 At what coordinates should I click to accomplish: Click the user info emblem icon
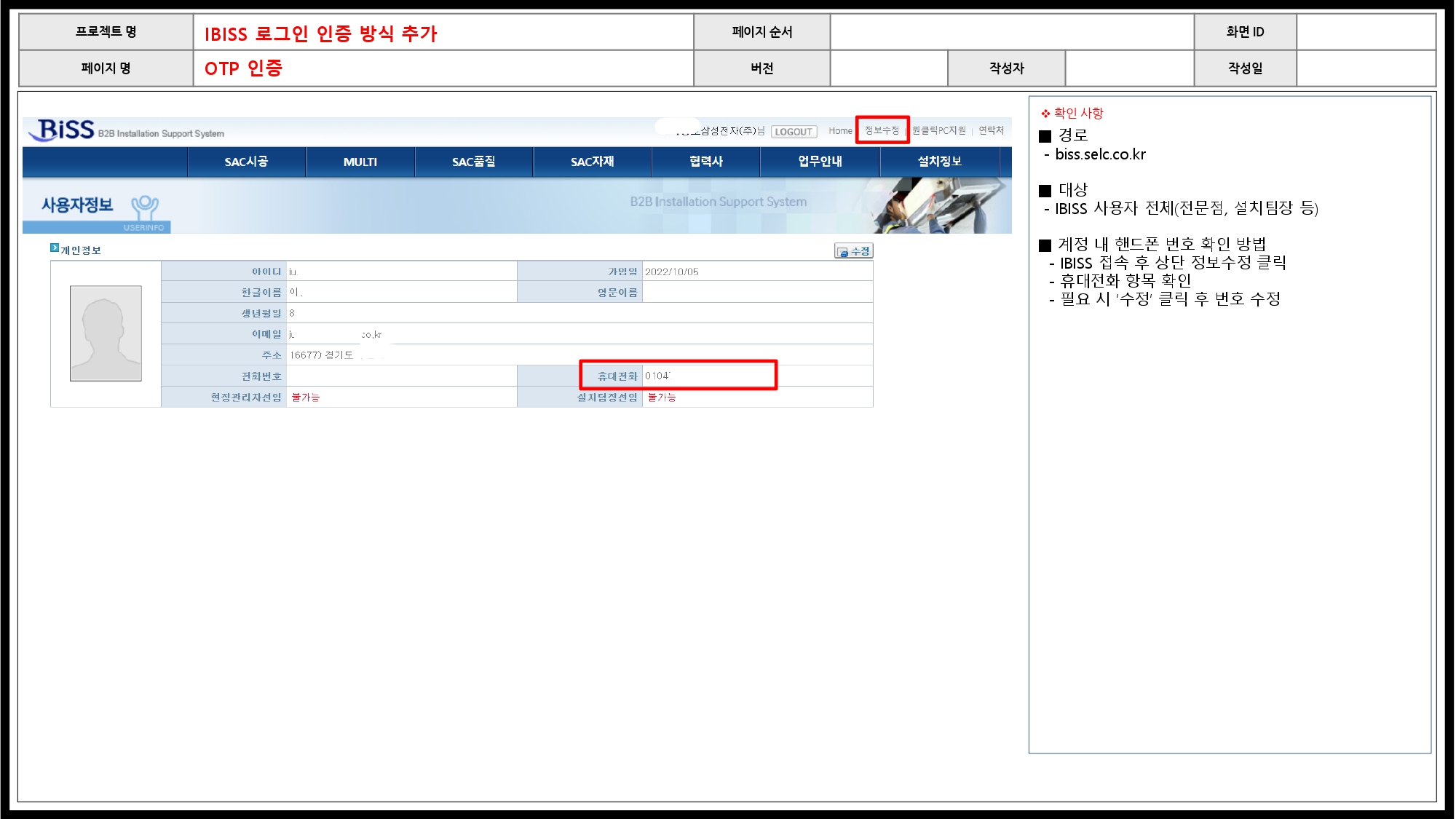pyautogui.click(x=145, y=207)
